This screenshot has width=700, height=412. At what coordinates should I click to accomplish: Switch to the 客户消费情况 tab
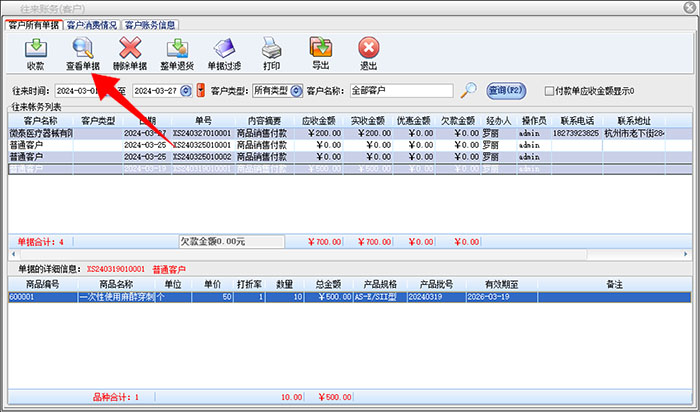pyautogui.click(x=93, y=24)
